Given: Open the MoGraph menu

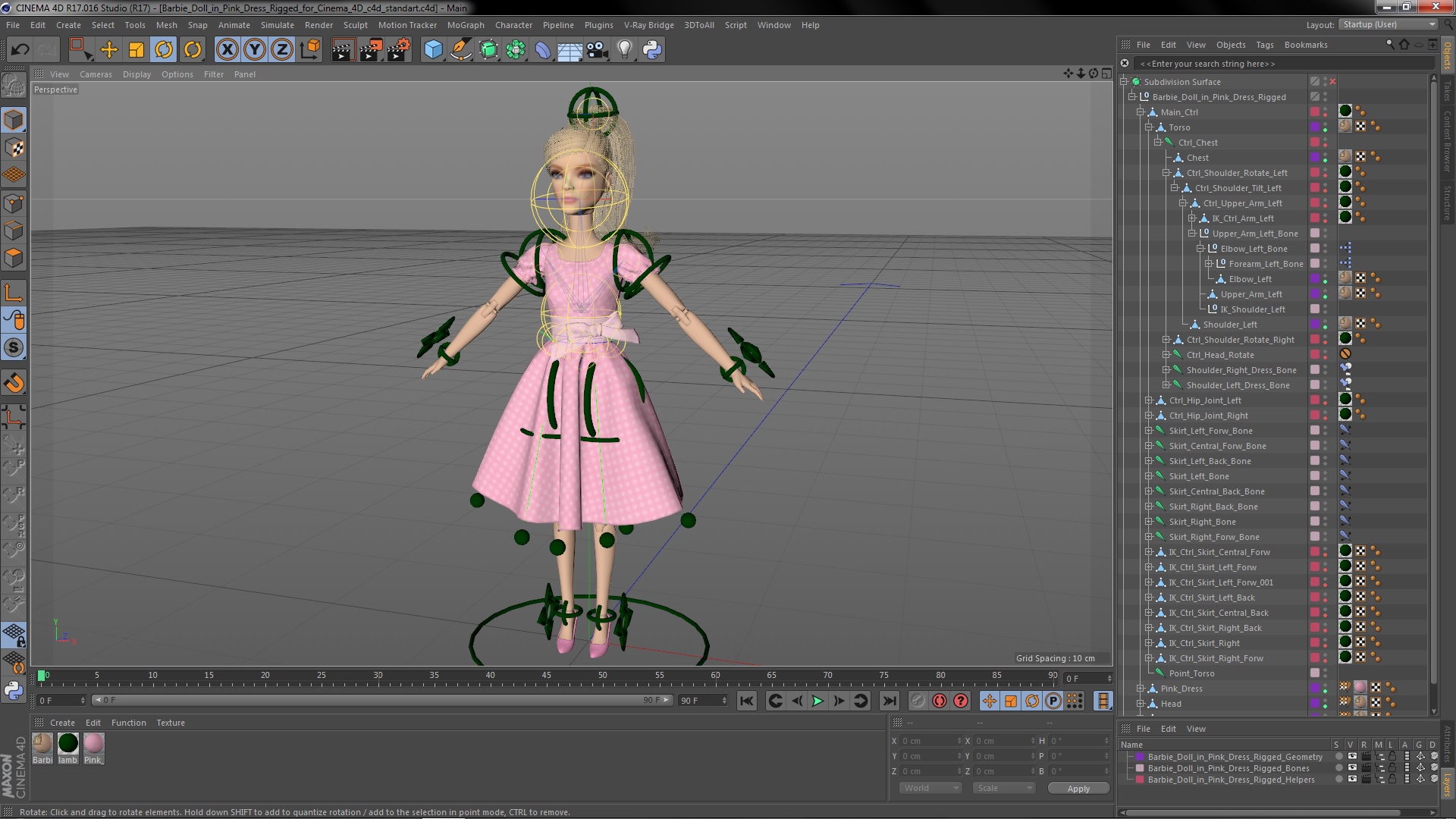Looking at the screenshot, I should click(466, 25).
